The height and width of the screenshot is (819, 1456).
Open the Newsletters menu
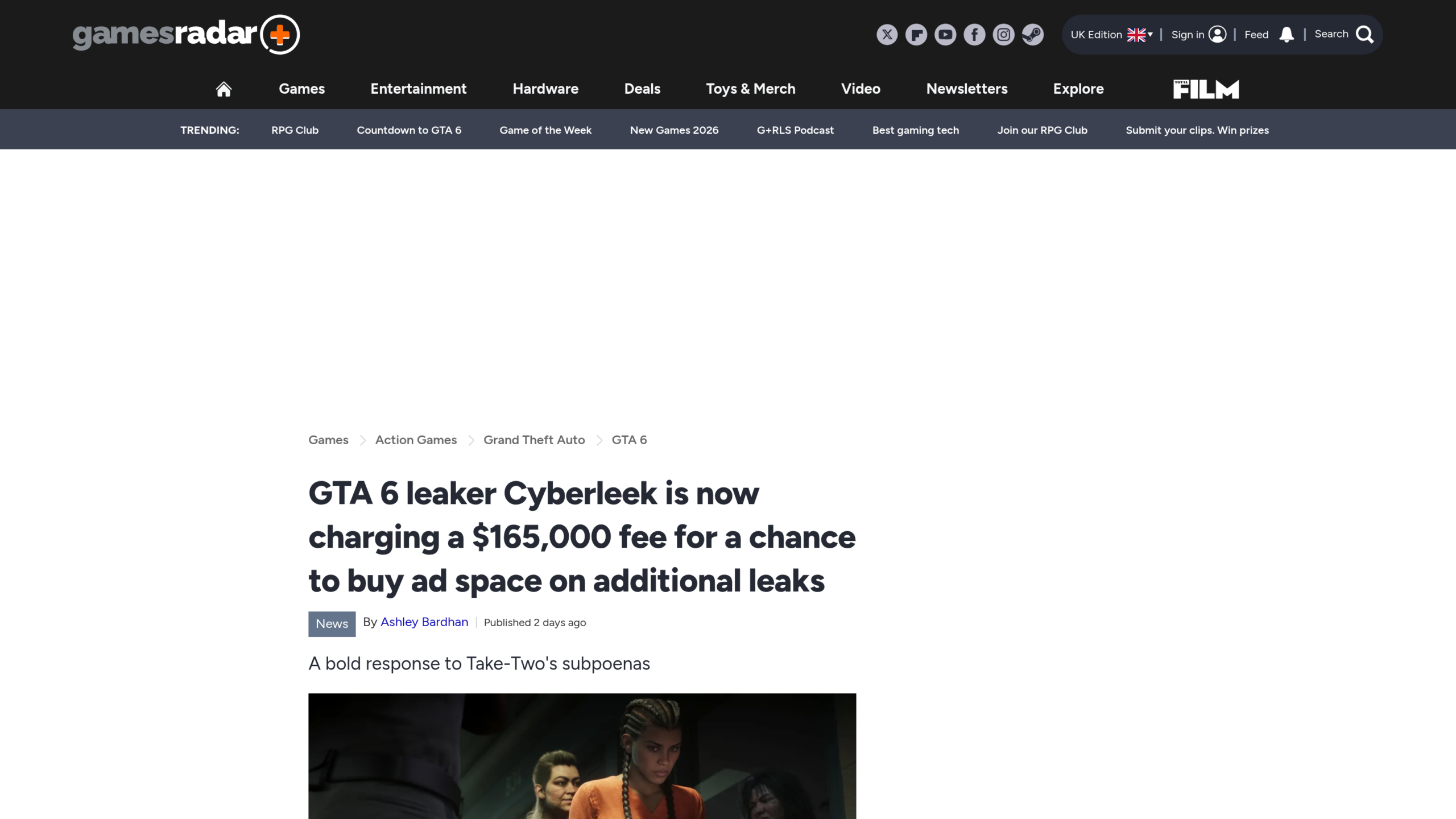point(966,89)
